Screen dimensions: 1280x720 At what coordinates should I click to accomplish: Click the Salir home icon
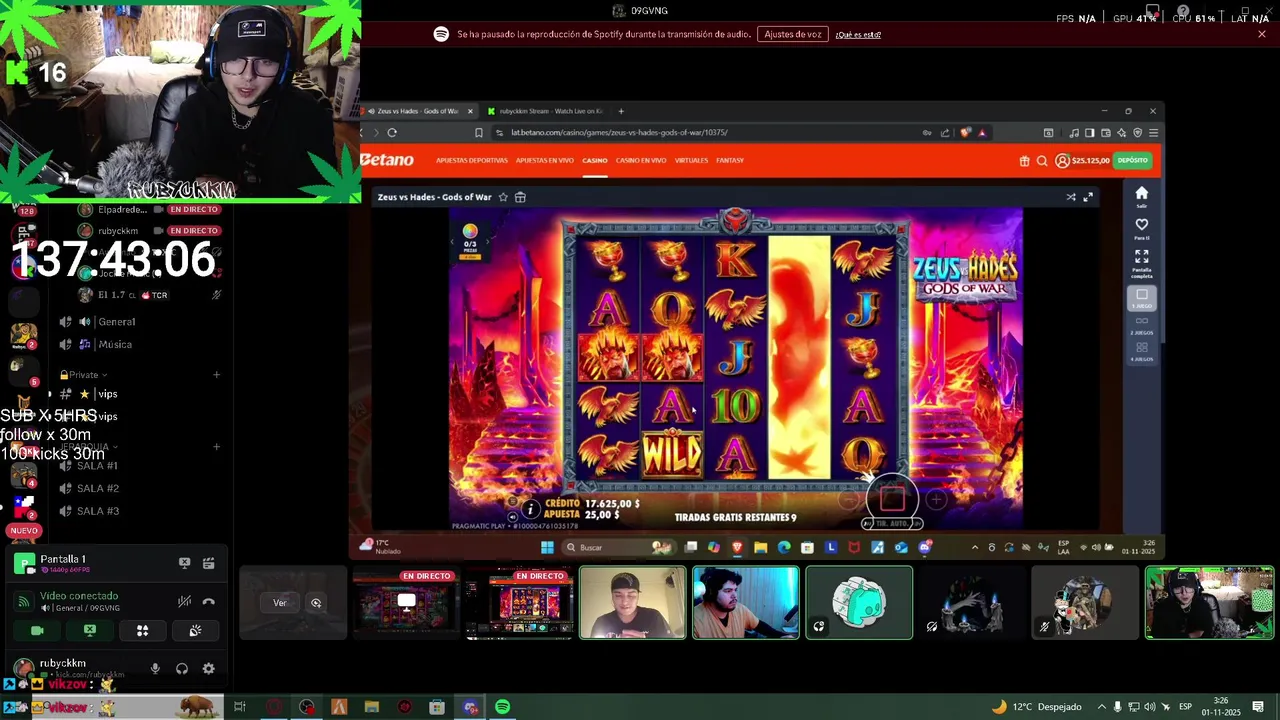point(1141,197)
